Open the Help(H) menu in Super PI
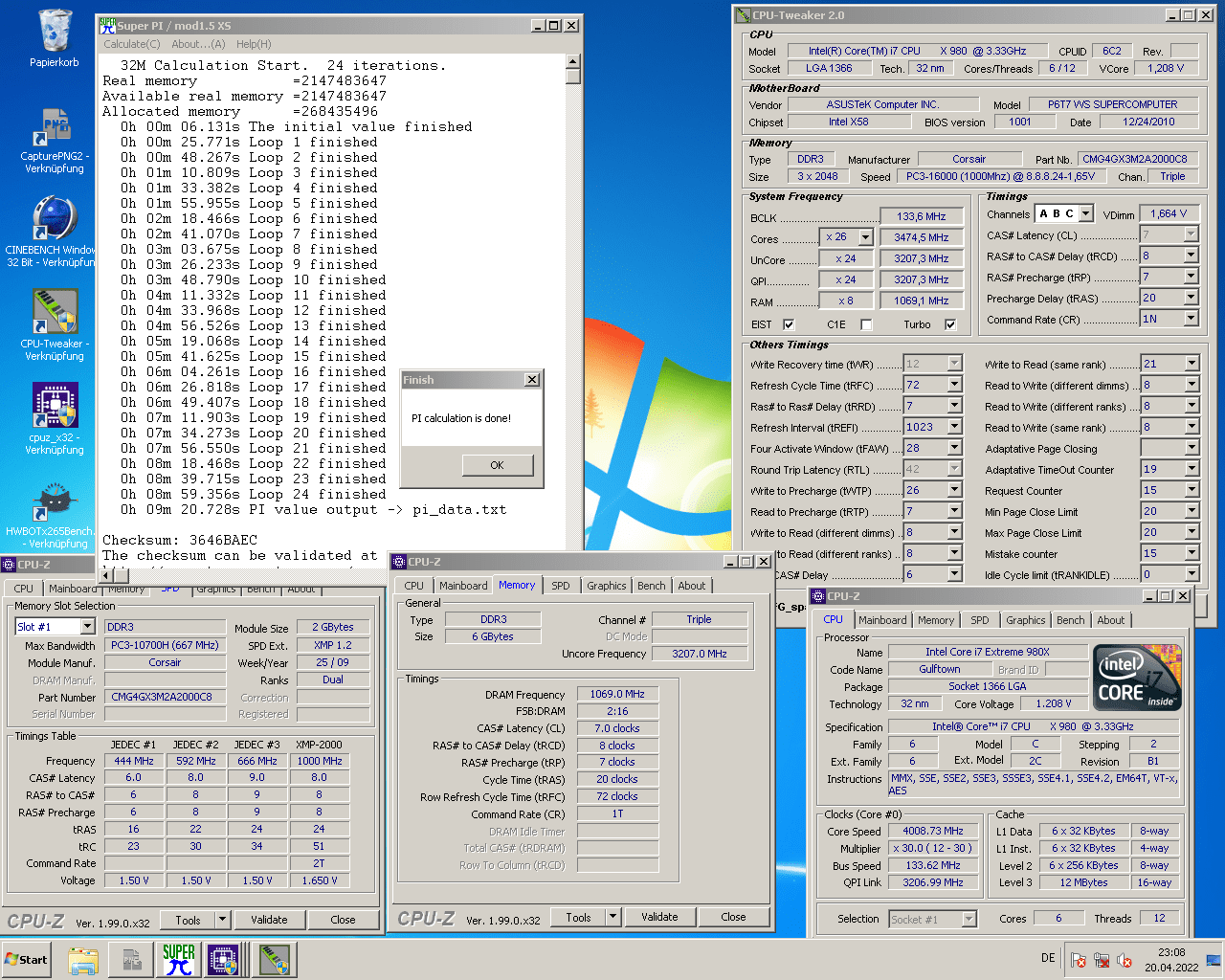The height and width of the screenshot is (980, 1225). coord(254,44)
